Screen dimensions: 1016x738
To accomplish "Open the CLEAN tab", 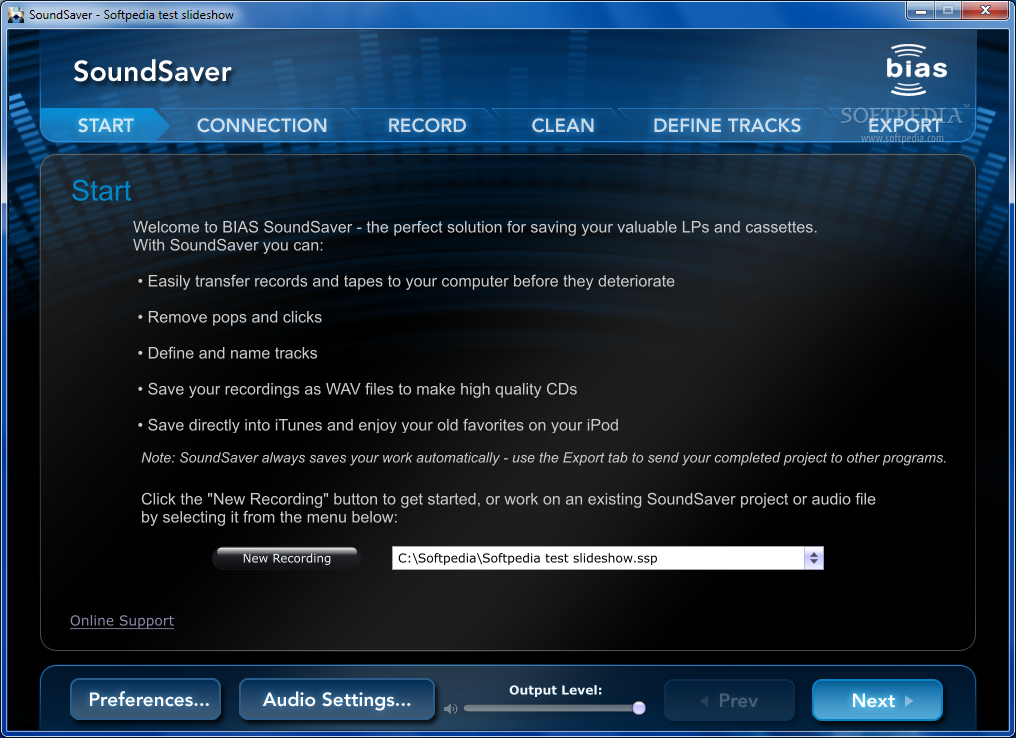I will pos(562,125).
